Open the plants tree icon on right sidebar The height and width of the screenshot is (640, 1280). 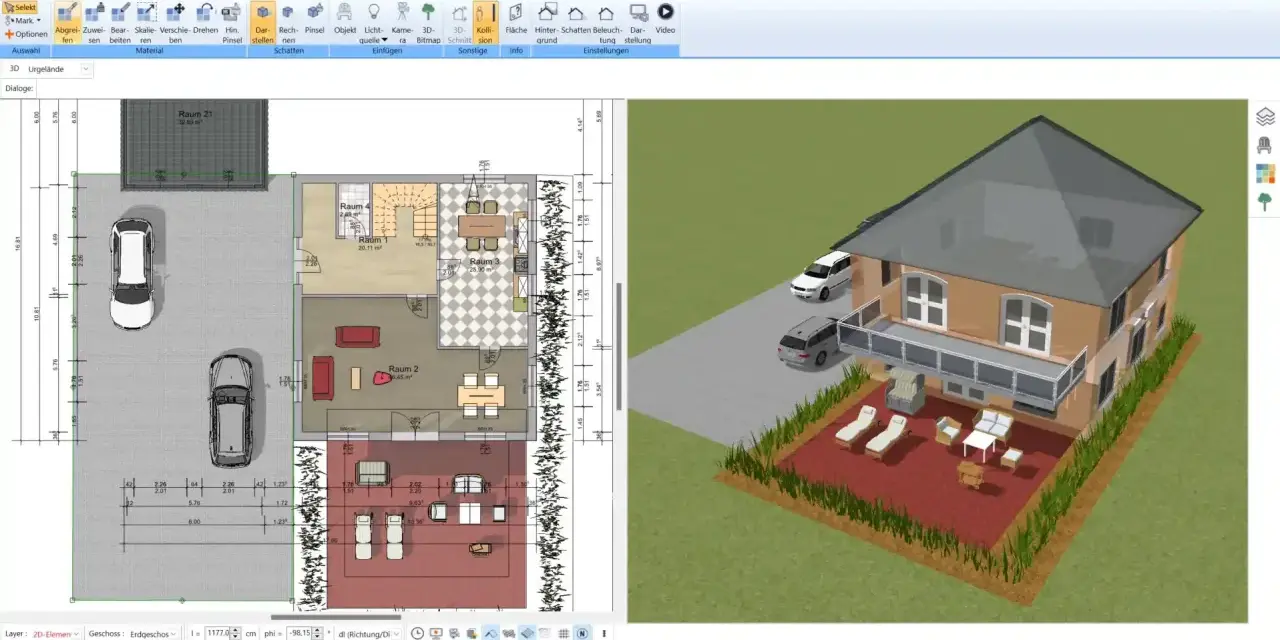(x=1265, y=203)
